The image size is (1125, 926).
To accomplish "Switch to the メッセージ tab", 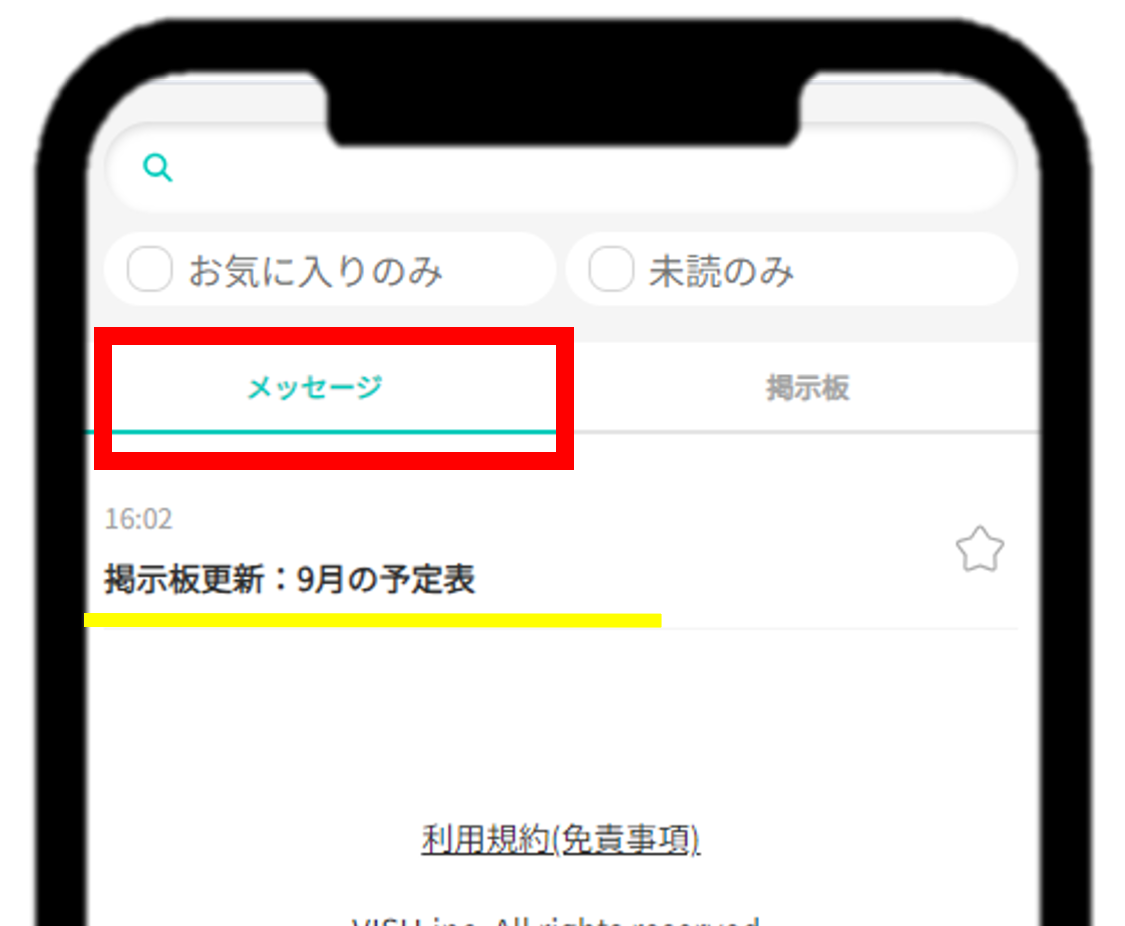I will point(314,388).
